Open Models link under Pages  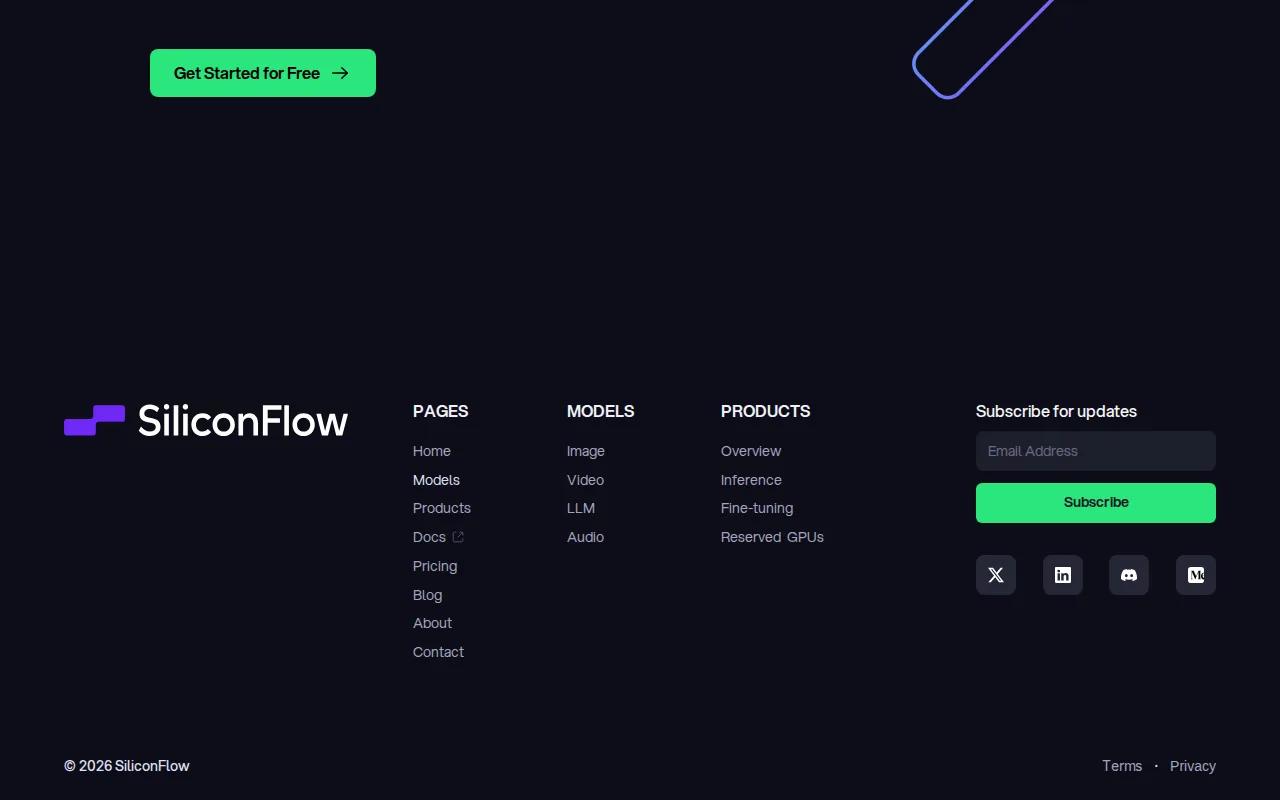(x=436, y=480)
